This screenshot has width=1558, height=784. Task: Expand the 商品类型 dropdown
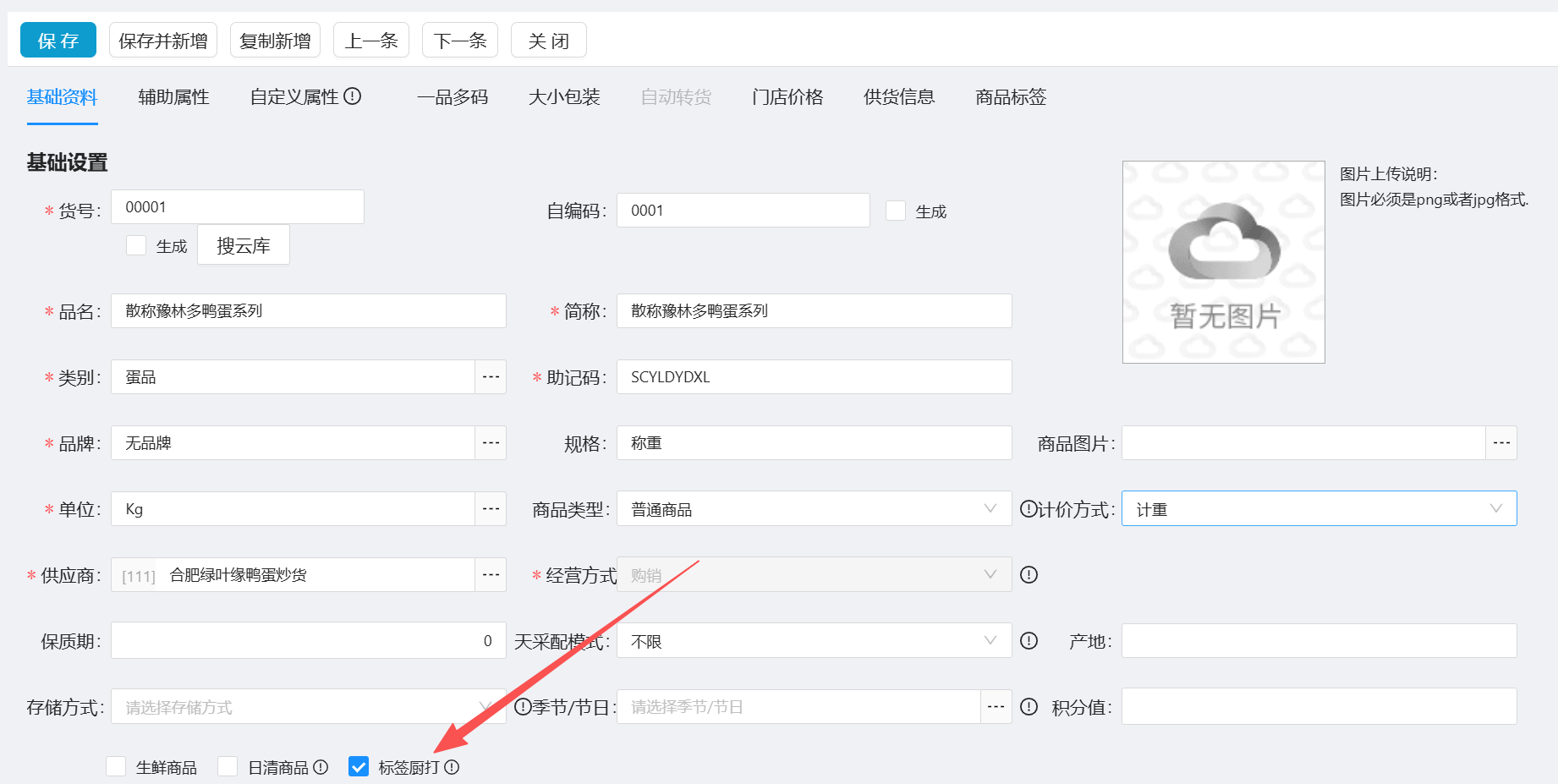[x=815, y=509]
